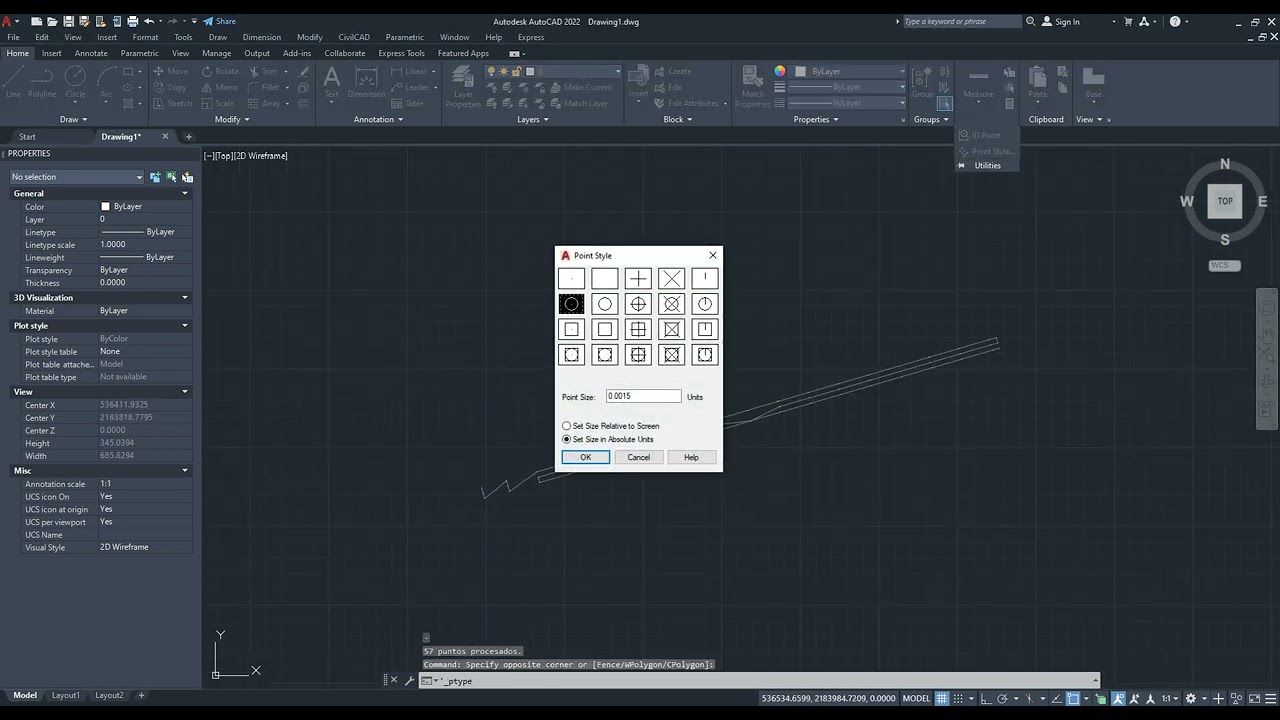This screenshot has width=1280, height=720.
Task: Select the circle point style in the dialog
Action: (605, 304)
